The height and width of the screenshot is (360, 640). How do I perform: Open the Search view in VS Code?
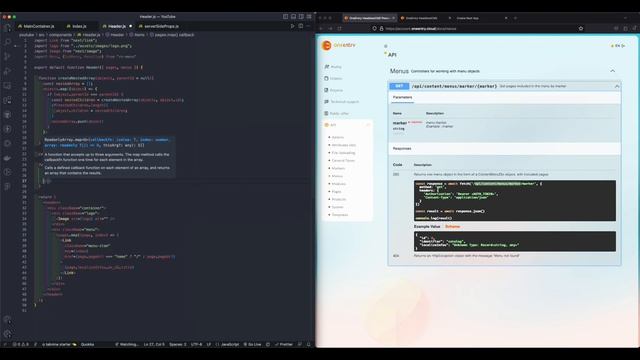coord(7,42)
